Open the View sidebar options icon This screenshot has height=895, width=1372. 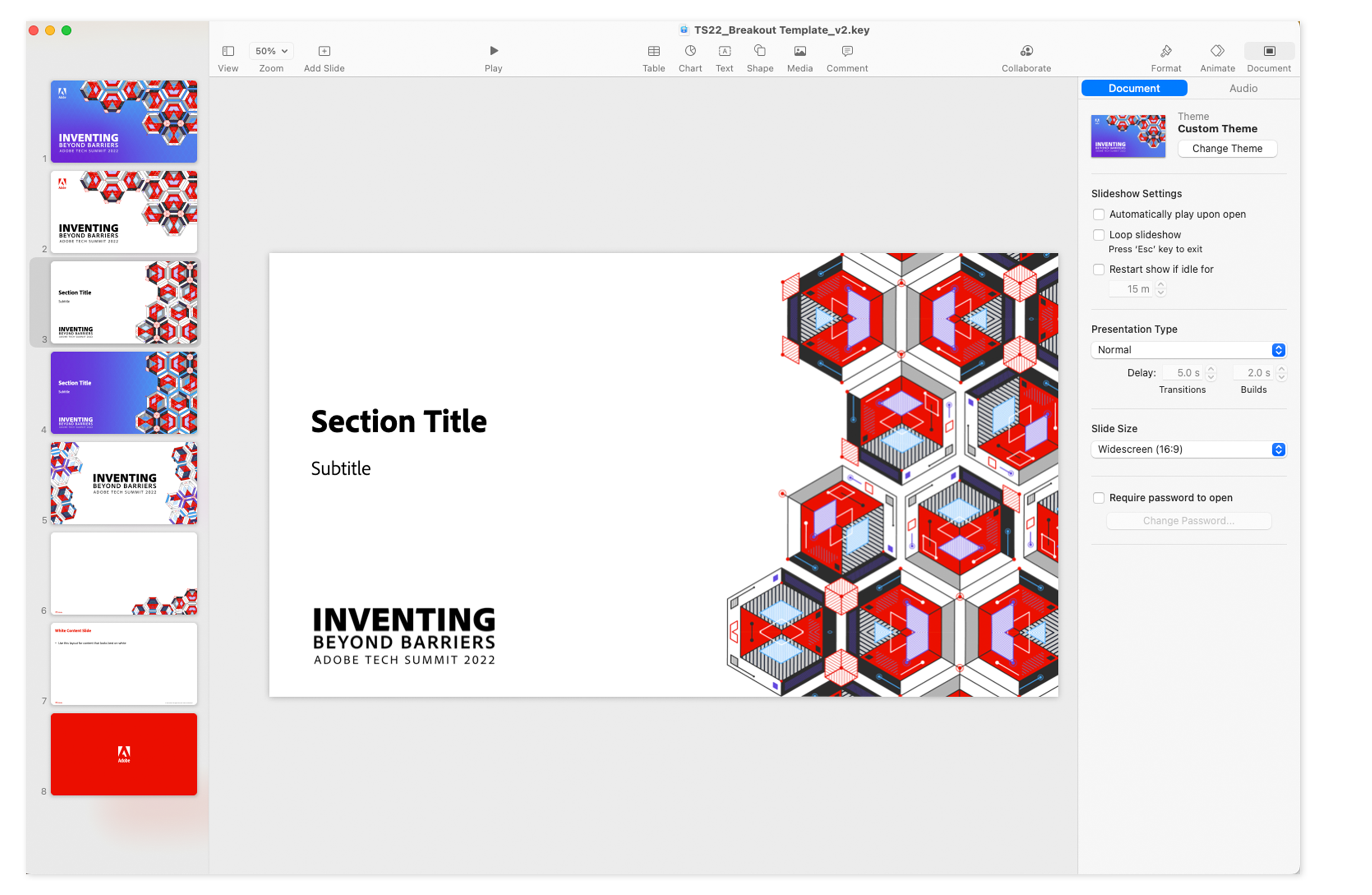click(228, 51)
